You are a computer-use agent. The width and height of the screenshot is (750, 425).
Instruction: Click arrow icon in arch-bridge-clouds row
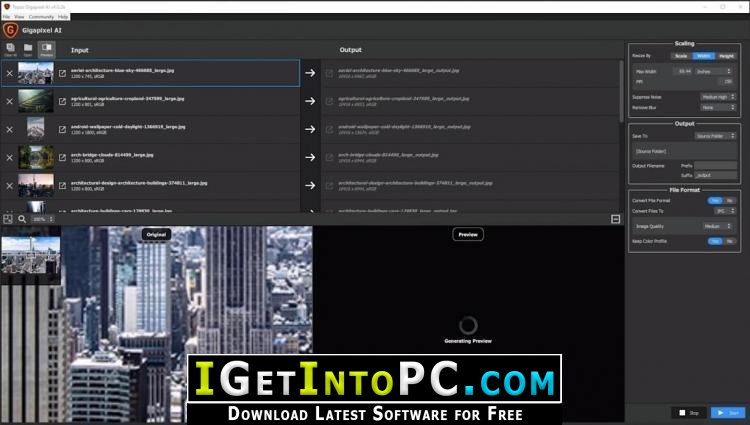tap(310, 157)
